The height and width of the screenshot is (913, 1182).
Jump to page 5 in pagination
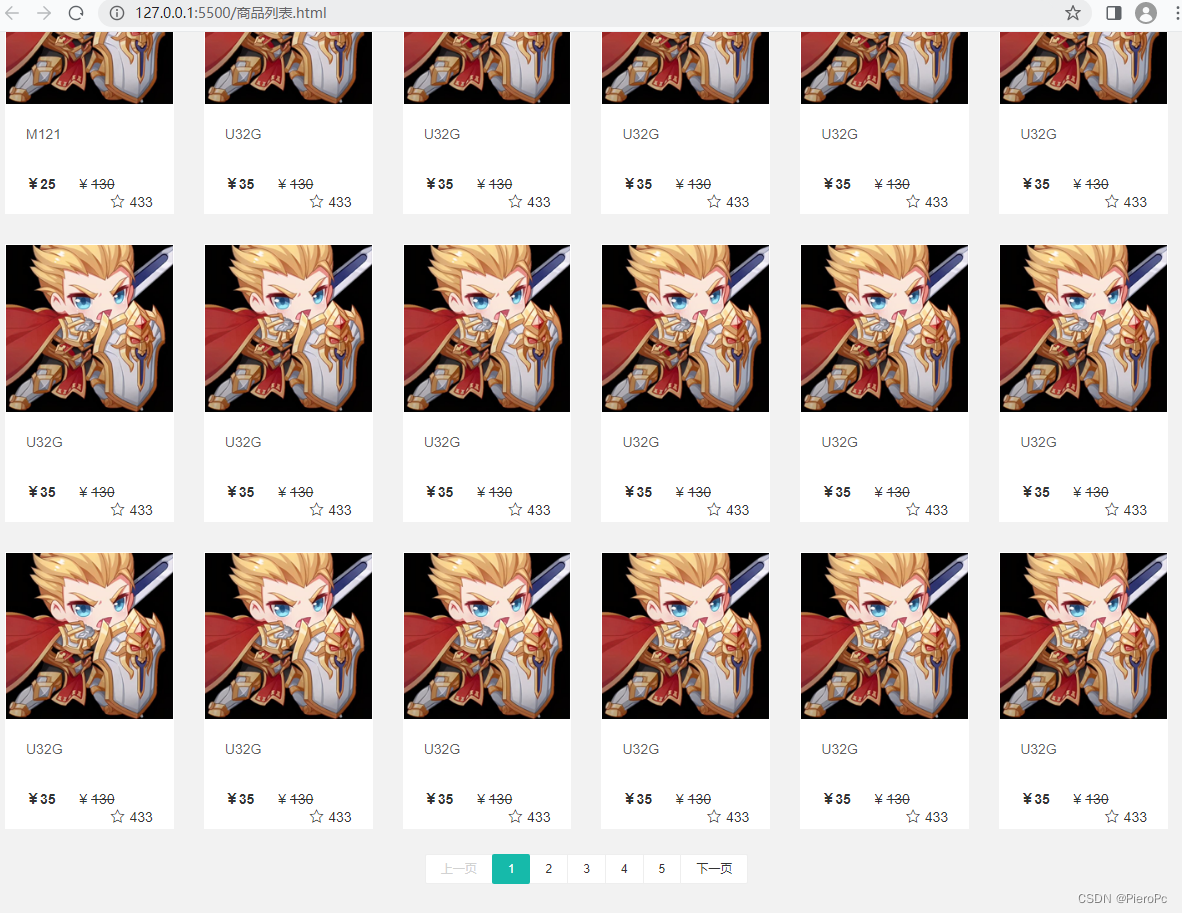662,869
